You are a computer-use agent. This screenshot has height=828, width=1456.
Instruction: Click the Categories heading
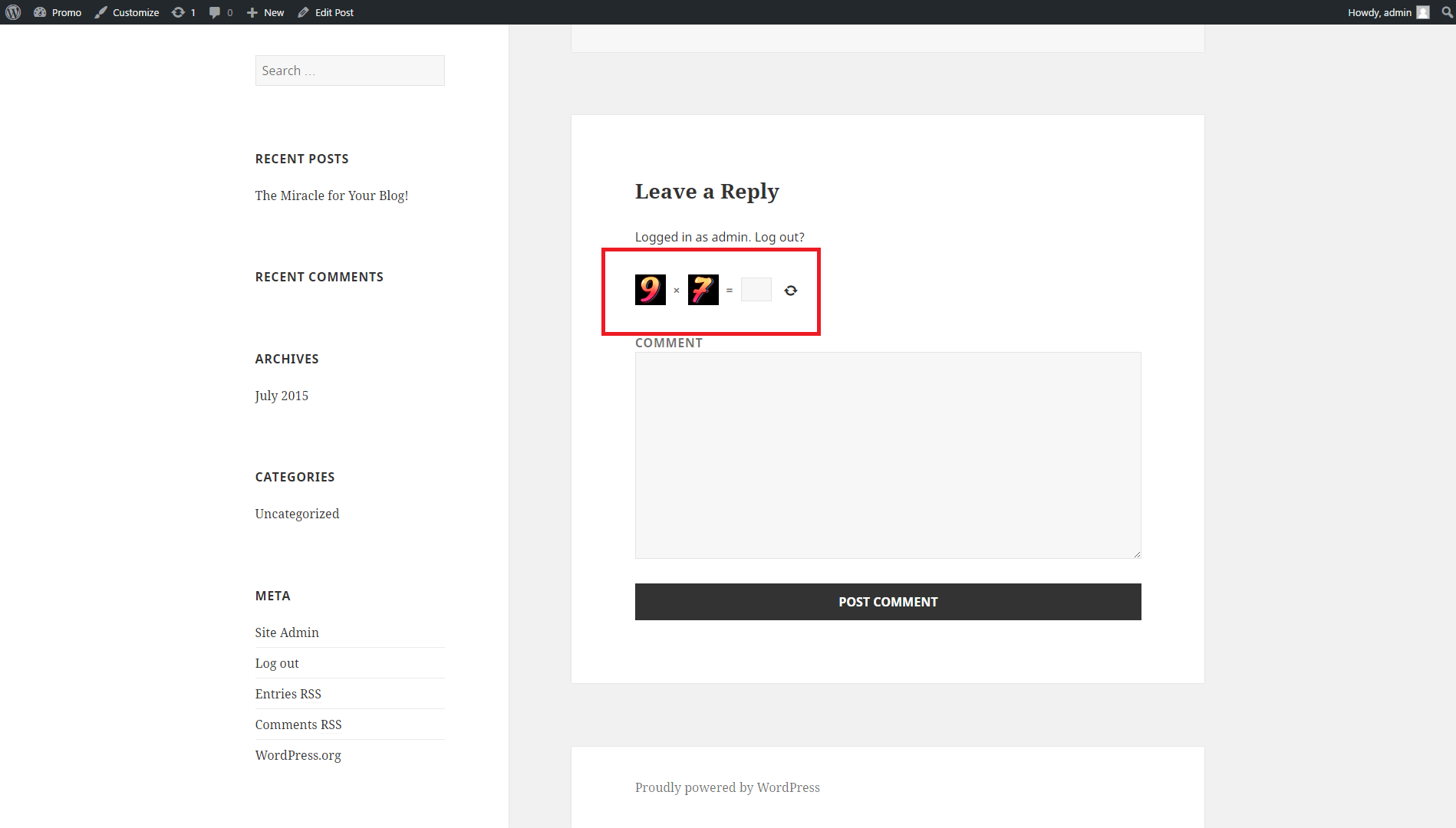[x=295, y=477]
